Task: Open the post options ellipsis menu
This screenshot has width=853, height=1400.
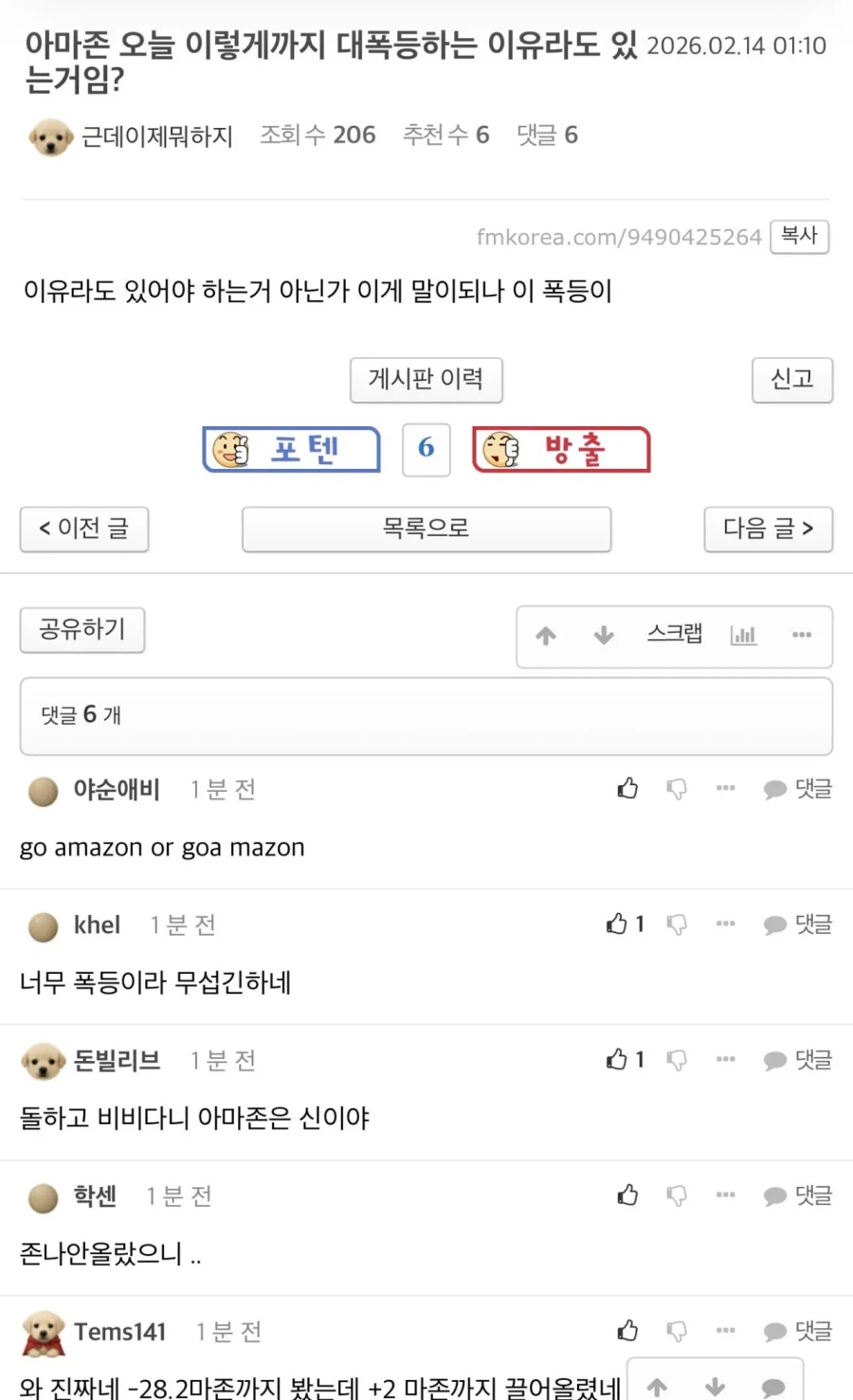Action: [x=802, y=637]
